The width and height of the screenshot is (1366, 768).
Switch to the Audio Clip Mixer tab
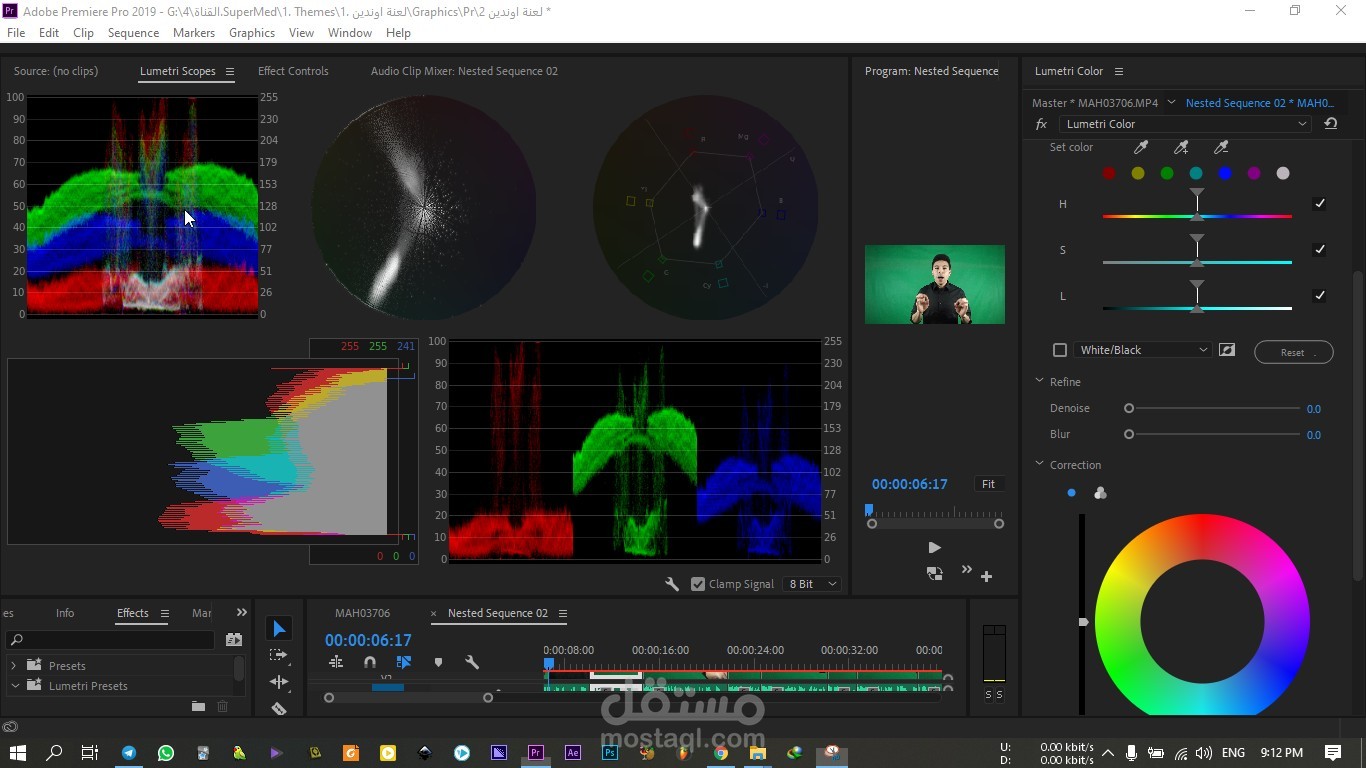tap(464, 71)
